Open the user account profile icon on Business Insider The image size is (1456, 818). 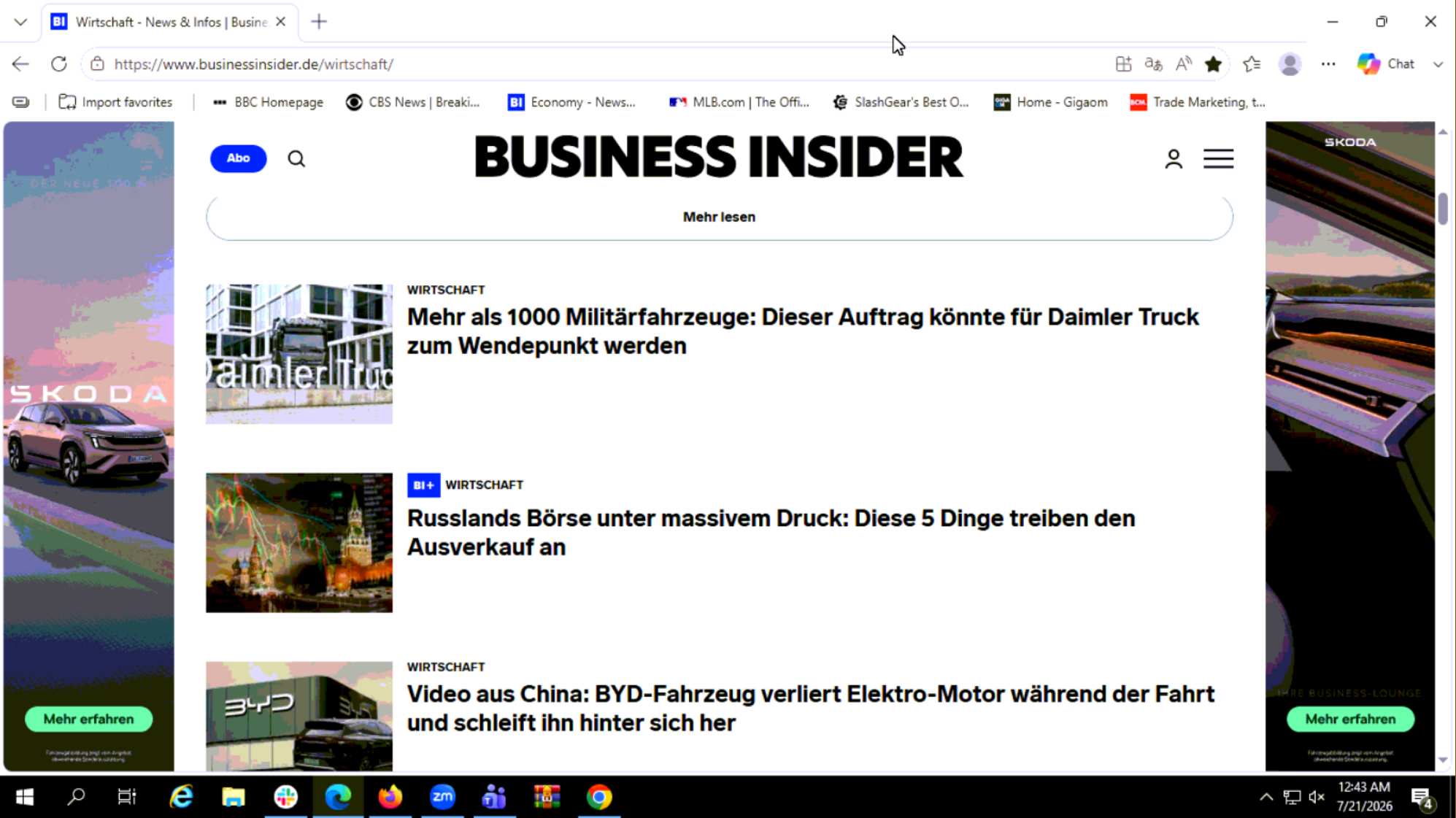pyautogui.click(x=1174, y=158)
